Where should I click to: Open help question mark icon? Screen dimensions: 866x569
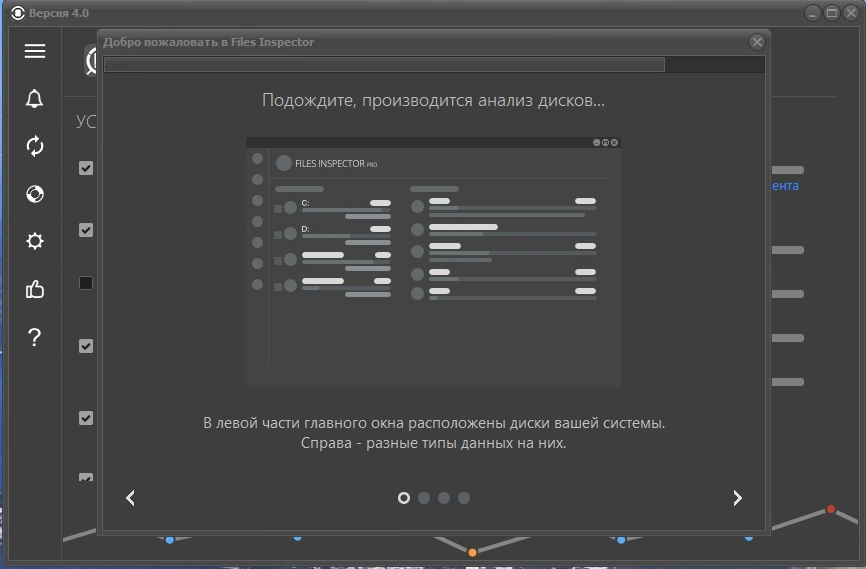coord(34,336)
